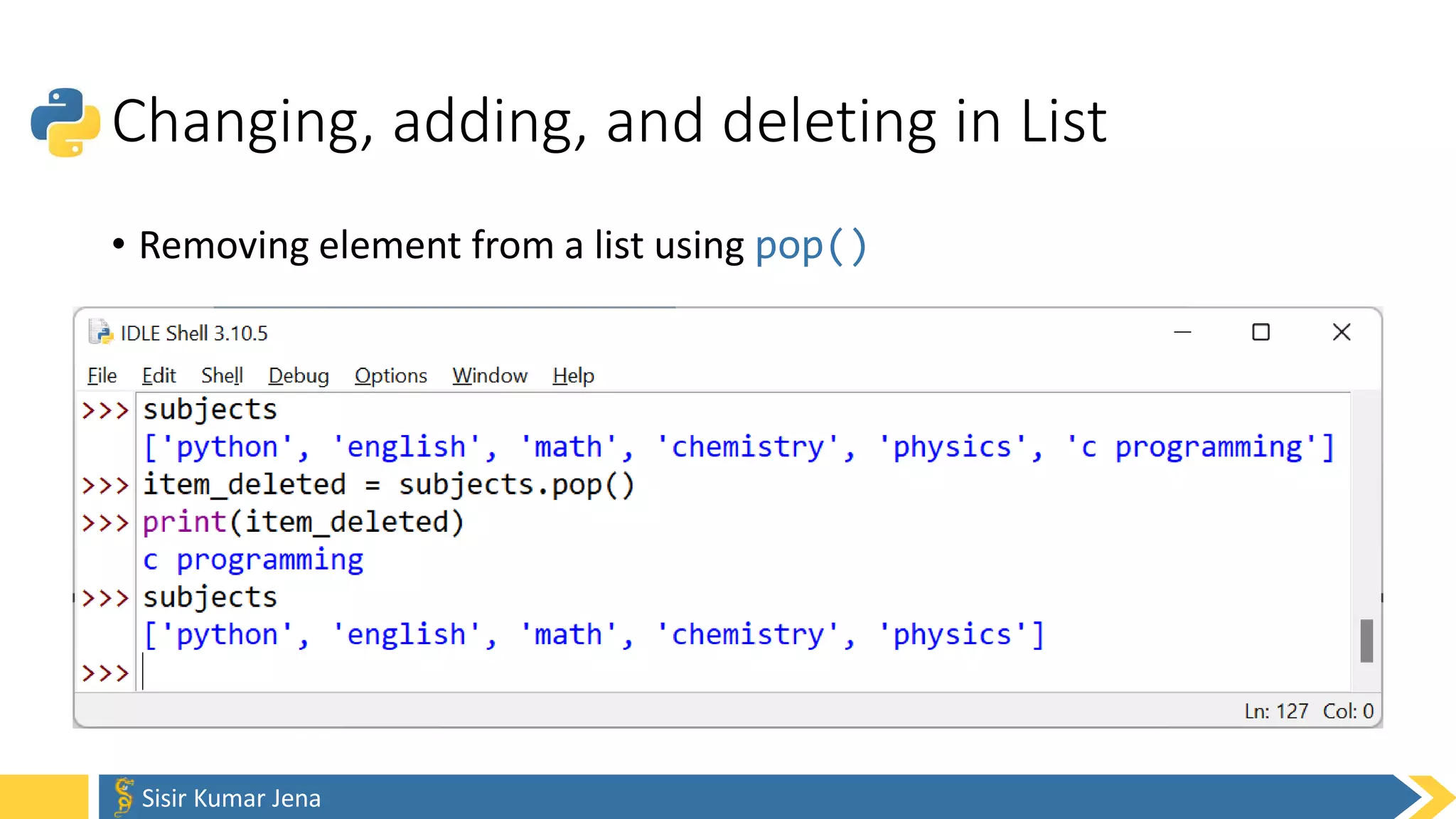Click the vertical scrollbar thumb in shell
The width and height of the screenshot is (1456, 819).
(1366, 641)
